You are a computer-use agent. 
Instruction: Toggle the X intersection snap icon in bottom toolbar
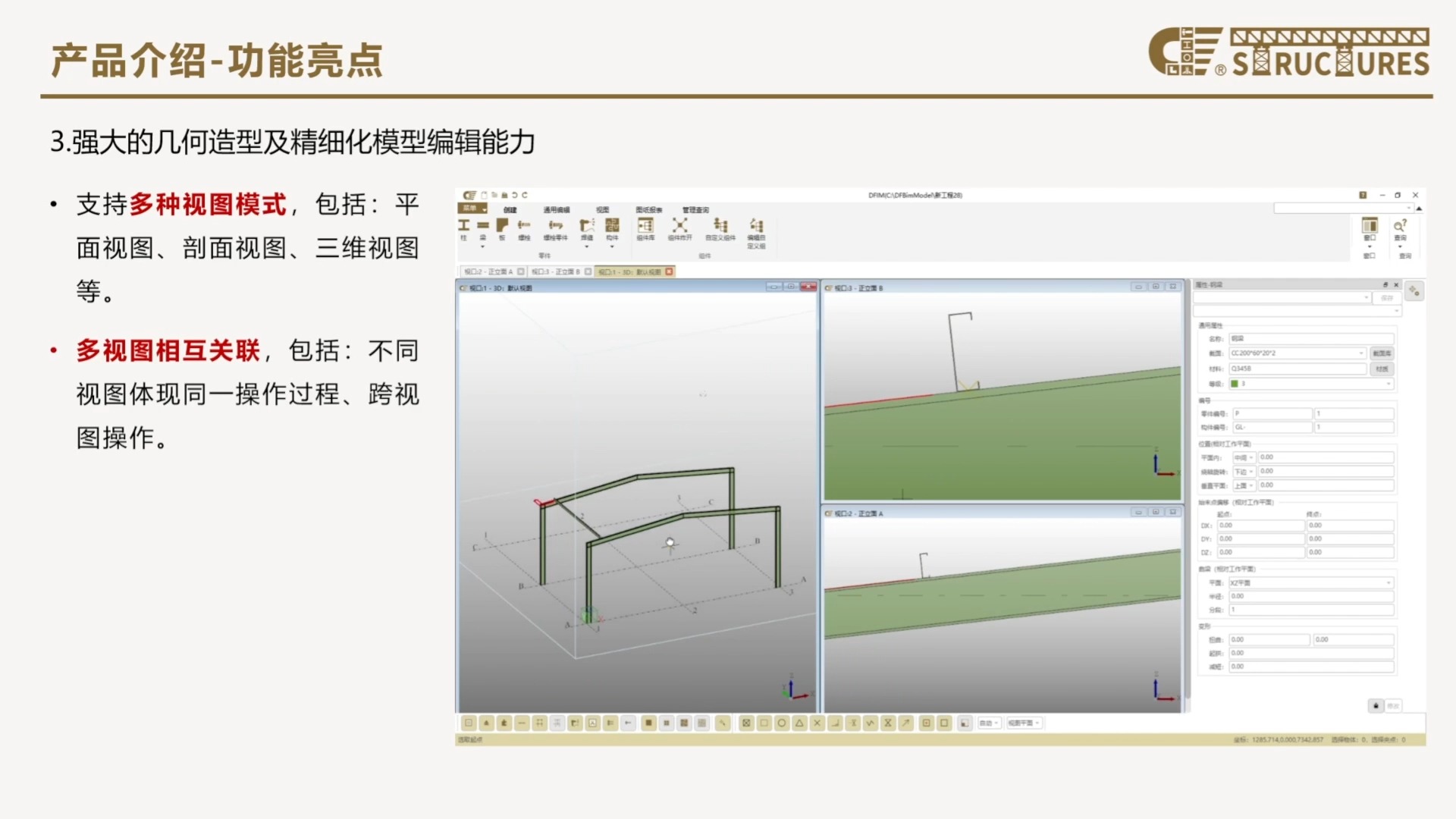(x=817, y=723)
